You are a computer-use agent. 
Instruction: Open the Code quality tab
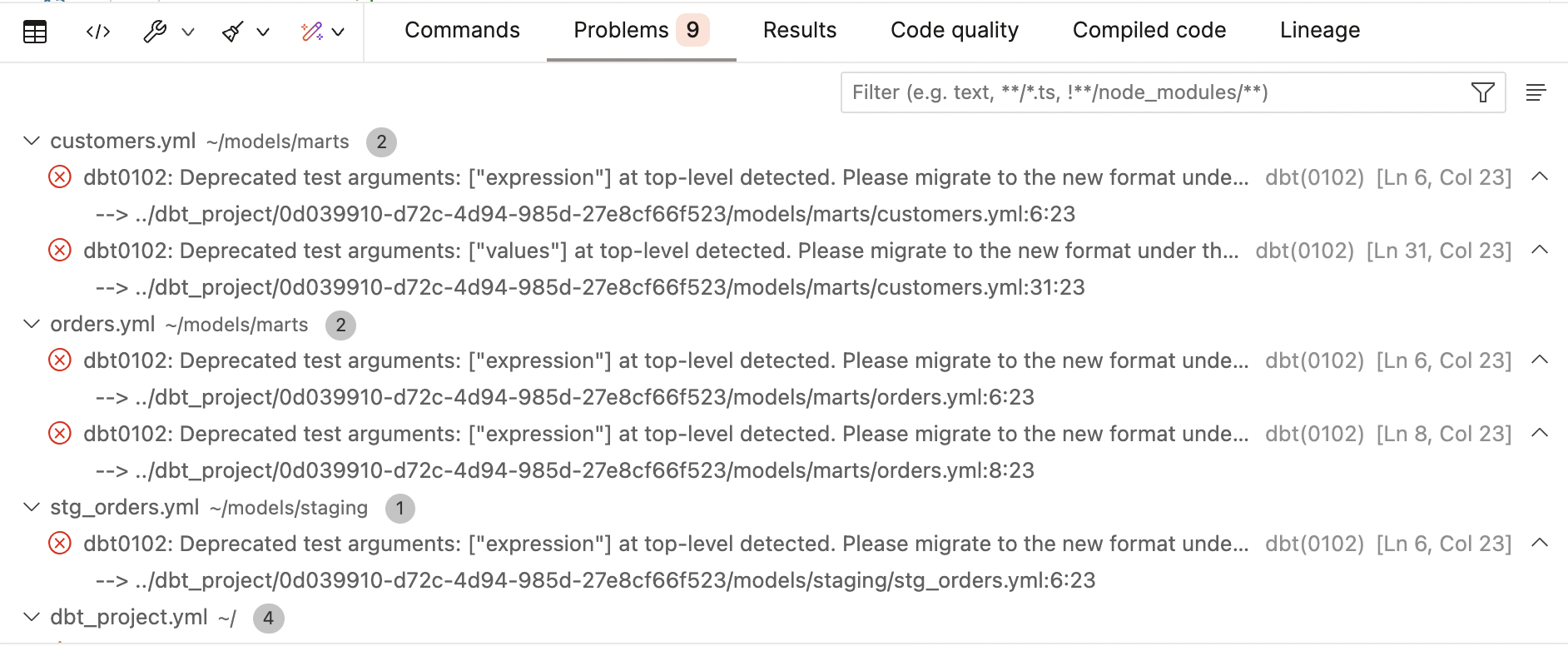click(x=954, y=30)
